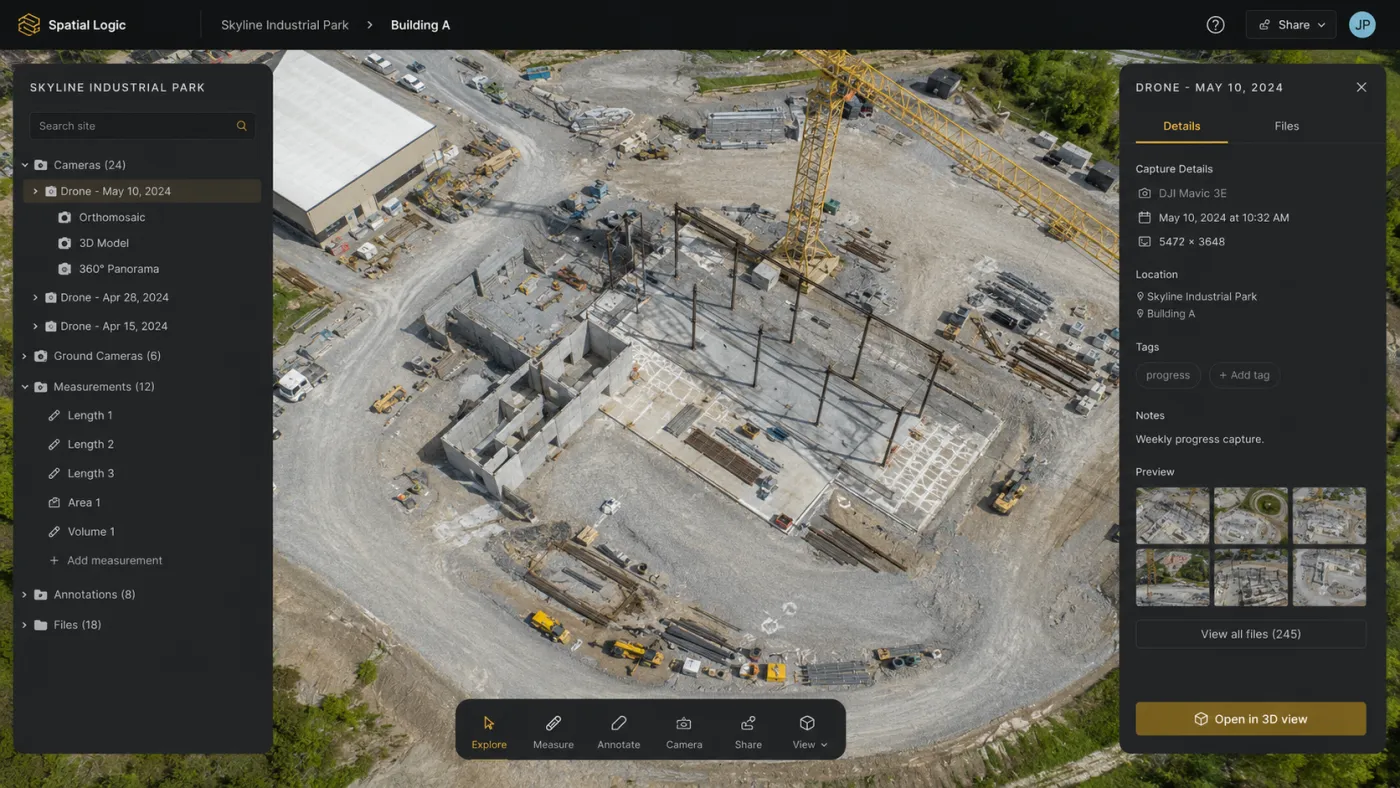Click the ruler icon beside Length 2

55,444
